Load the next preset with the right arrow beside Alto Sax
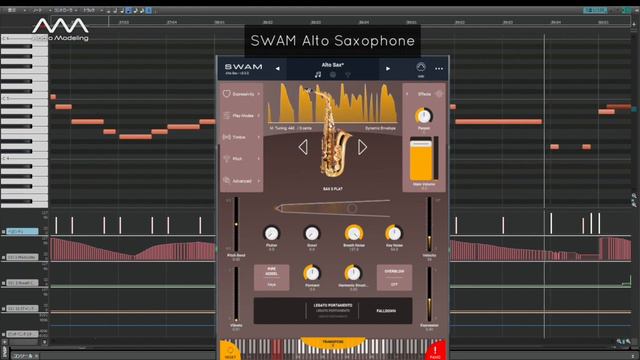The width and height of the screenshot is (640, 360). [388, 69]
